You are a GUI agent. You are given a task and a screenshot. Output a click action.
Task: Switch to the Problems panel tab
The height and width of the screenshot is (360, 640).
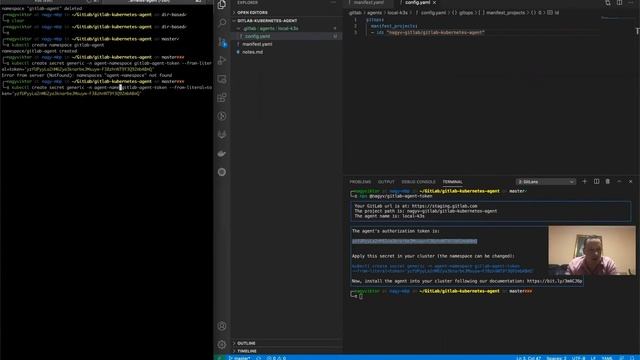pos(360,182)
